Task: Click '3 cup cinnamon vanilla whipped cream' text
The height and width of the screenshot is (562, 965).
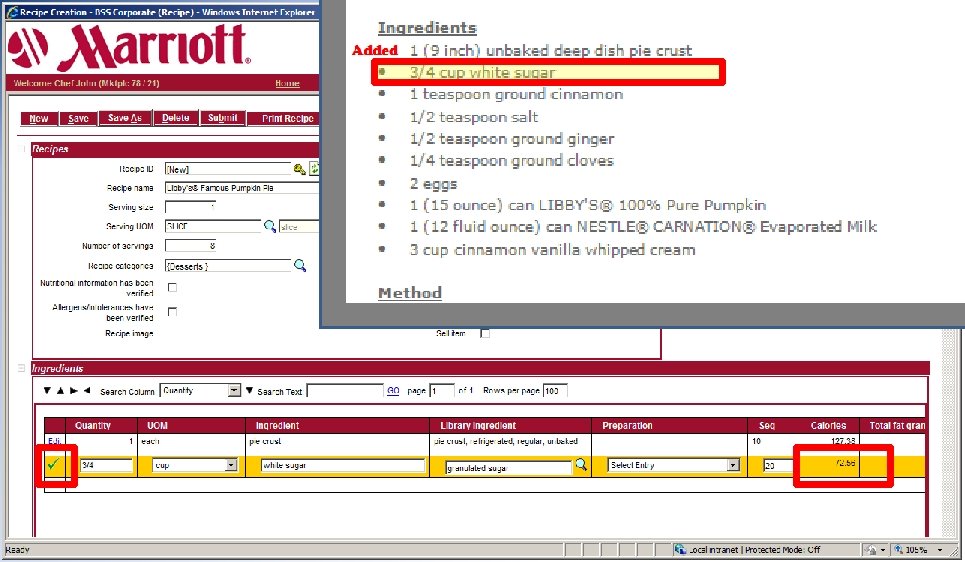Action: pyautogui.click(x=553, y=250)
